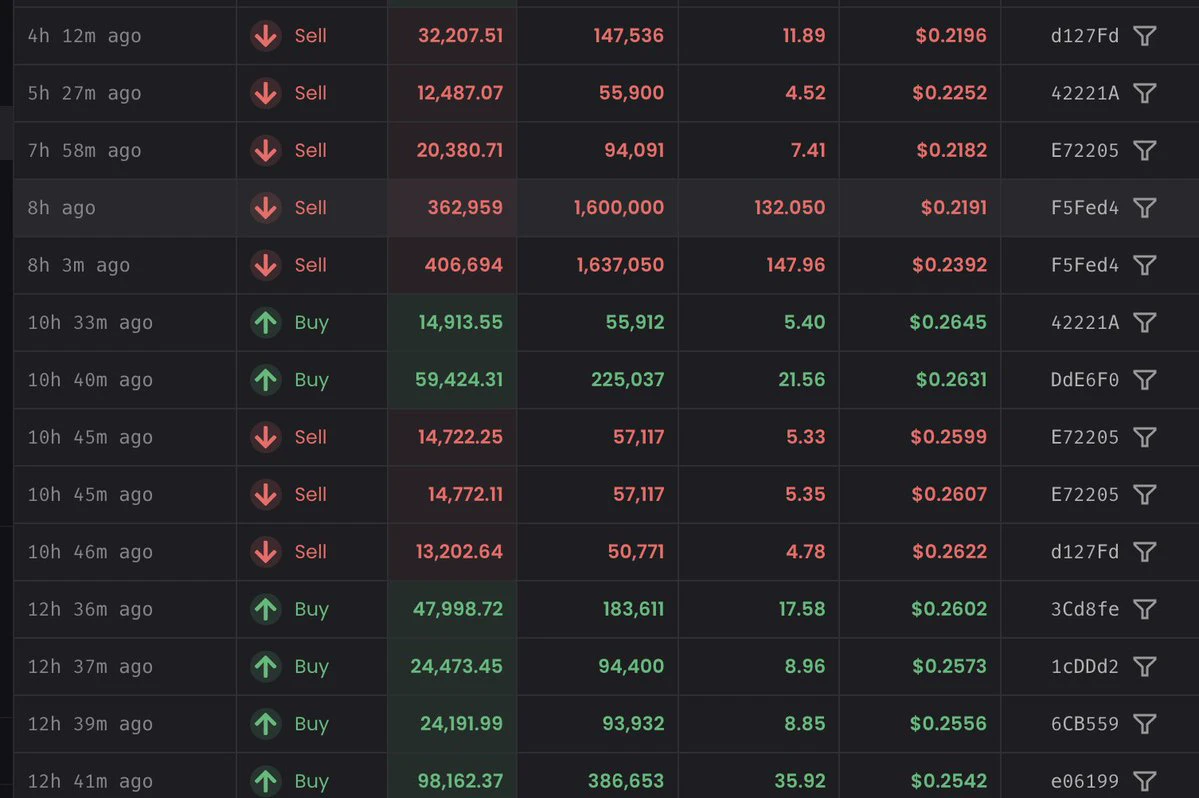
Task: Filter trades by wallet 6CB559
Action: (x=1144, y=724)
